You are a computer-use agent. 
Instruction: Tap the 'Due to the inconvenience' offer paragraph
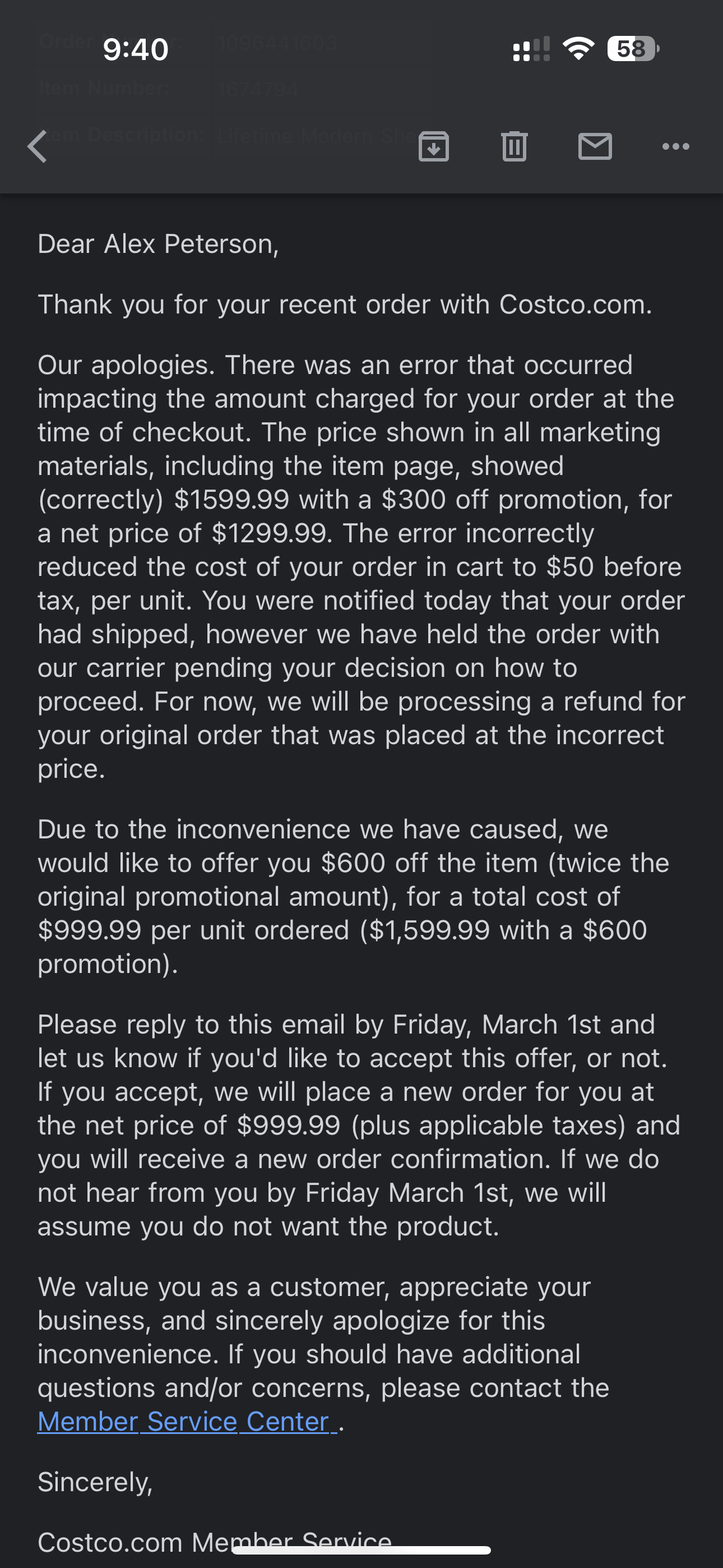354,897
